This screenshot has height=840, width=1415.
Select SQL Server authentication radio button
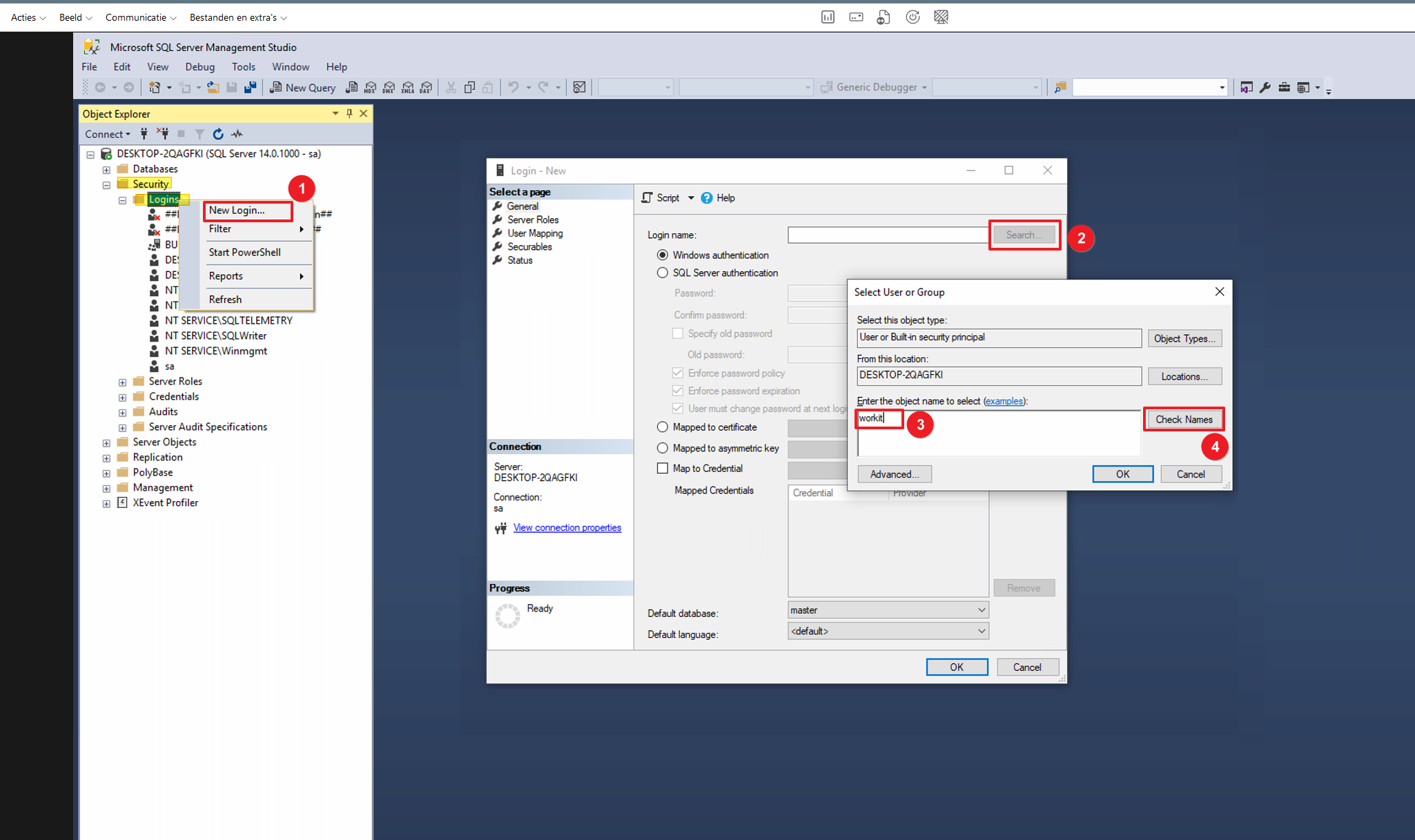tap(663, 273)
